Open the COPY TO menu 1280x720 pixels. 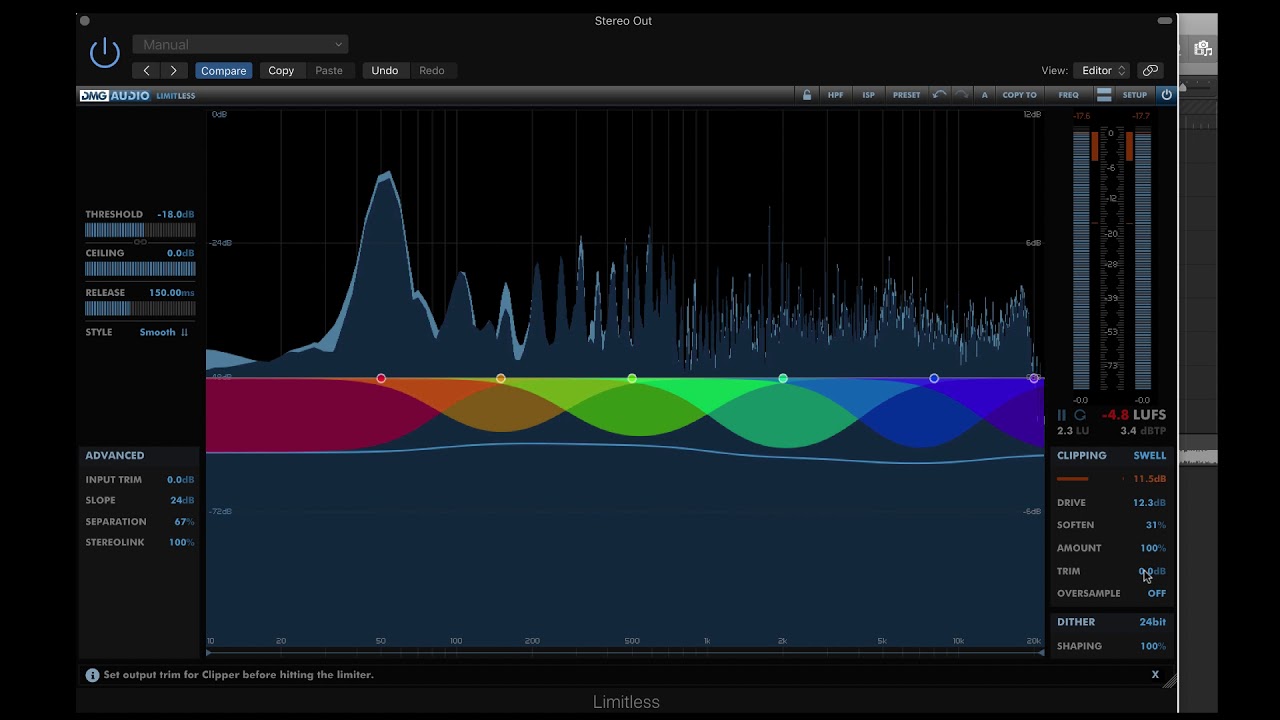pyautogui.click(x=1019, y=95)
